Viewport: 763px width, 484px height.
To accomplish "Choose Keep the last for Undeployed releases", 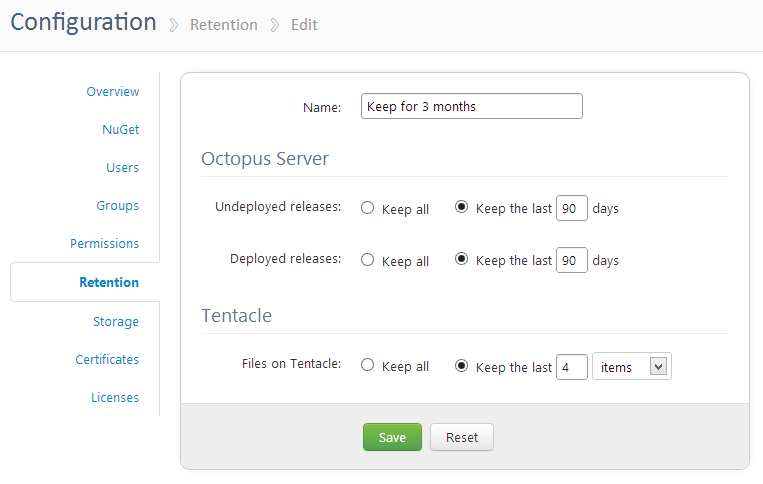I will tap(461, 208).
